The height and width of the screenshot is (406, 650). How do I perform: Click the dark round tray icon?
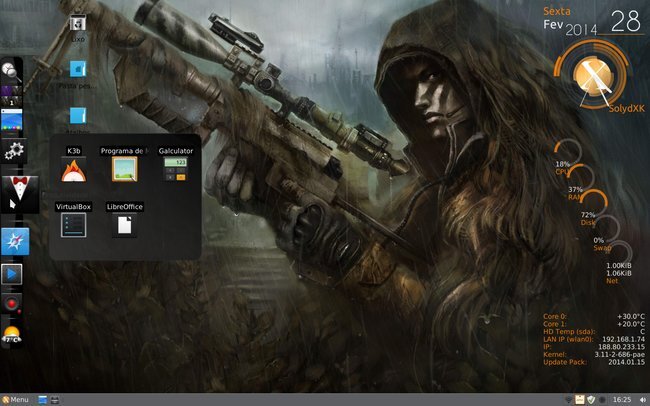coord(602,400)
